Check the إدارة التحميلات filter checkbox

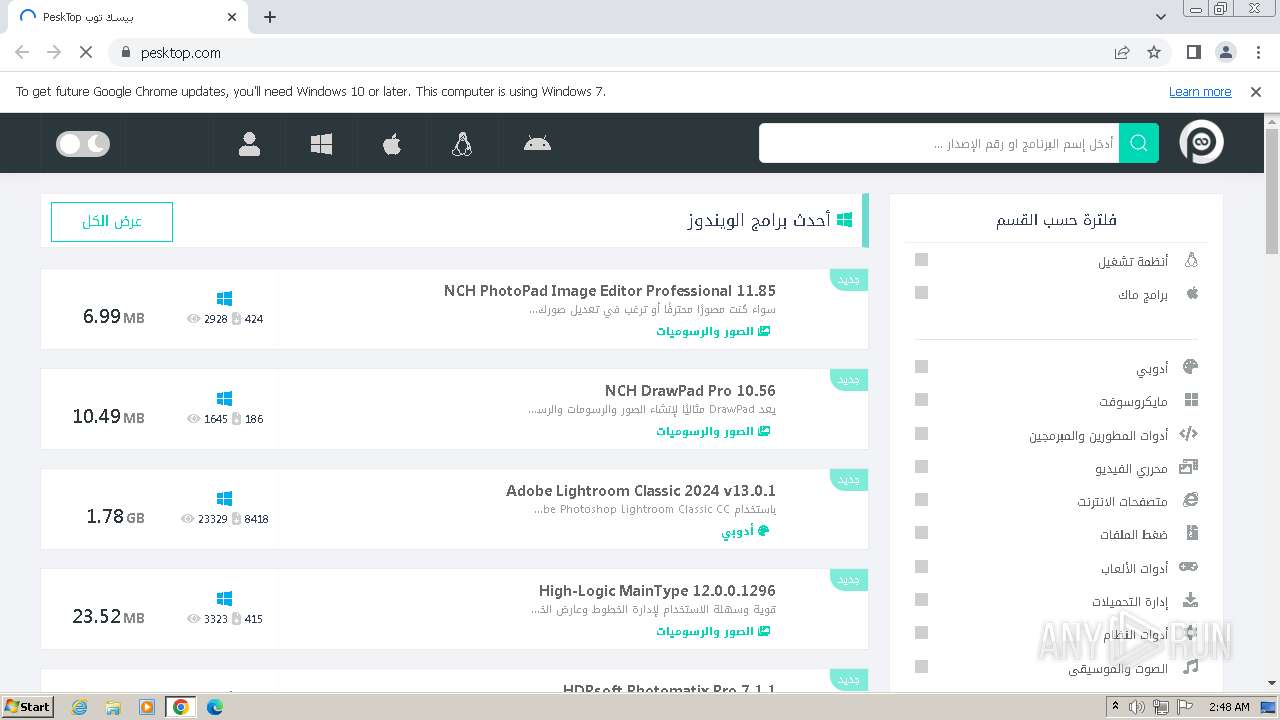[x=921, y=600]
